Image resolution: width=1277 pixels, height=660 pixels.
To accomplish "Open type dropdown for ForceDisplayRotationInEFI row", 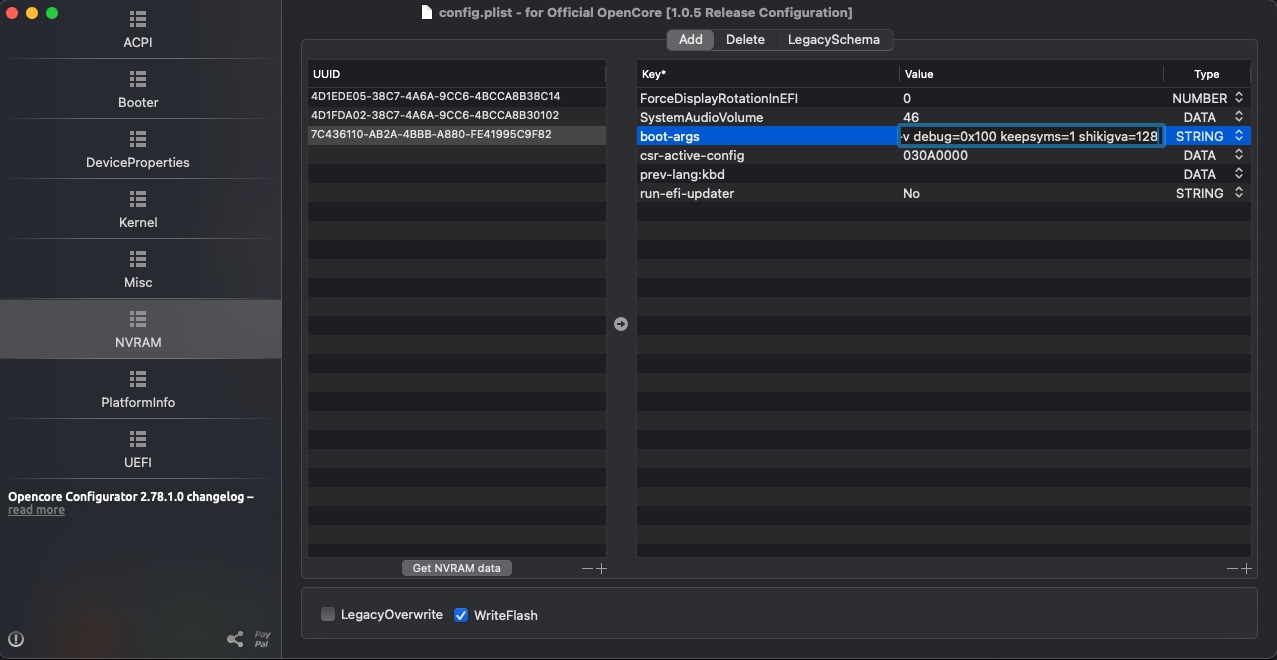I will (x=1238, y=98).
